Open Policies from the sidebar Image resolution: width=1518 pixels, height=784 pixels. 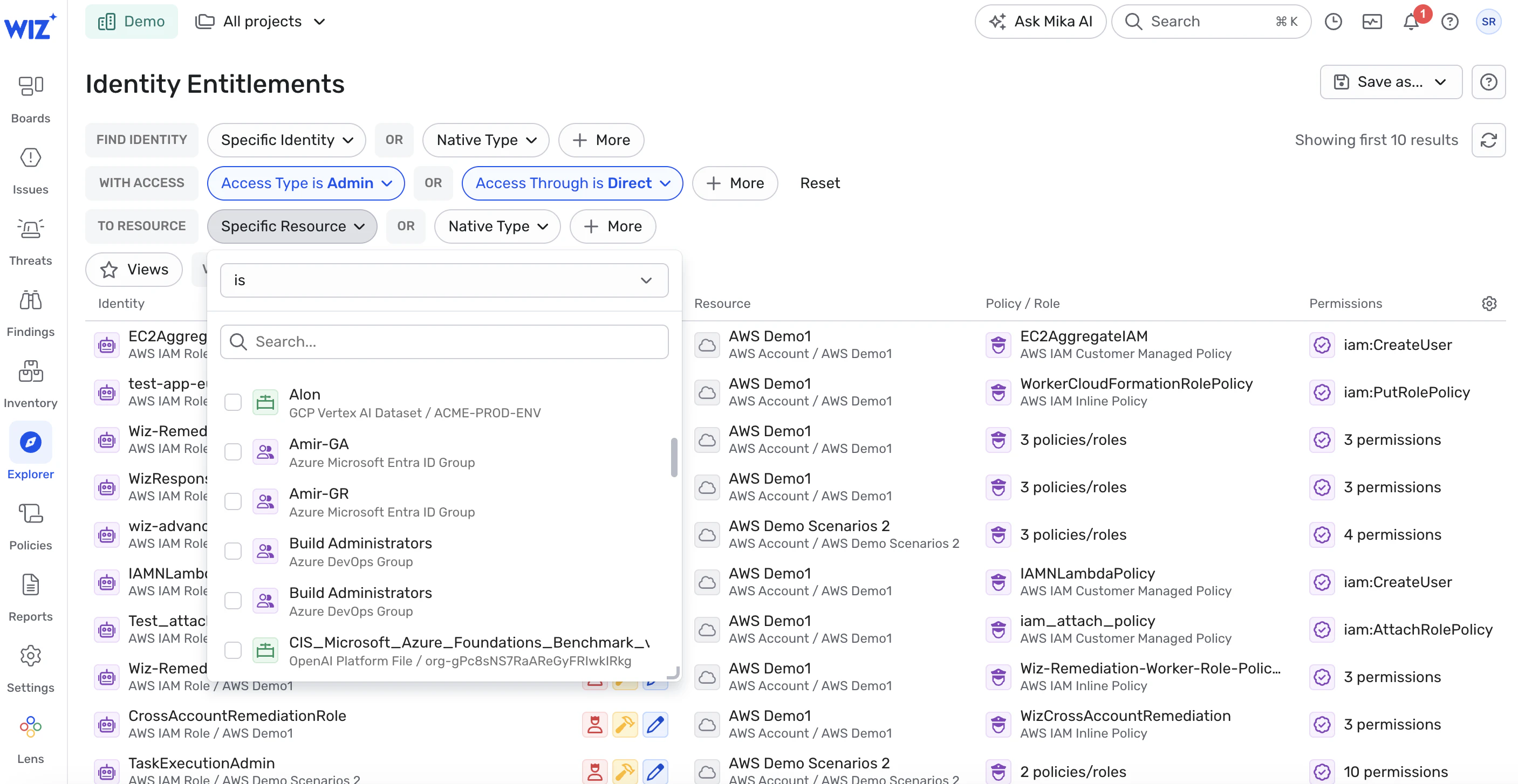click(31, 527)
